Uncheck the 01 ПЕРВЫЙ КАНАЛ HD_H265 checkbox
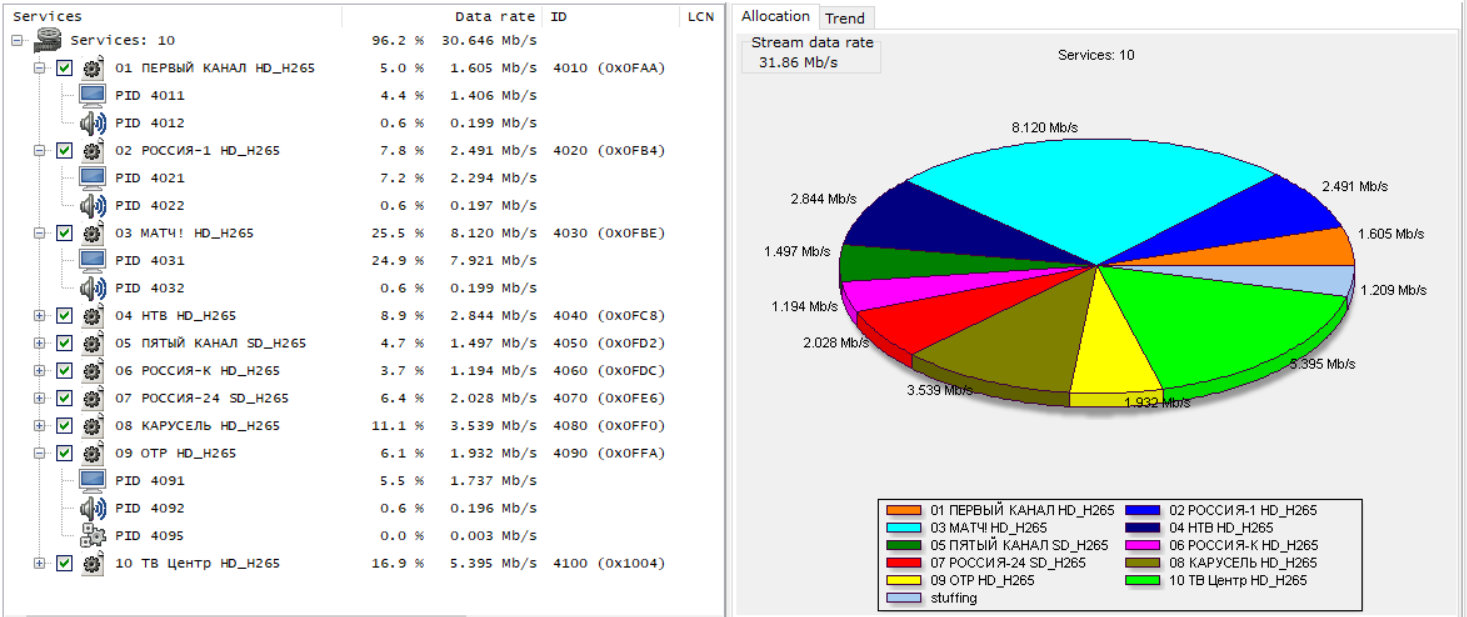The width and height of the screenshot is (1467, 617). point(65,69)
